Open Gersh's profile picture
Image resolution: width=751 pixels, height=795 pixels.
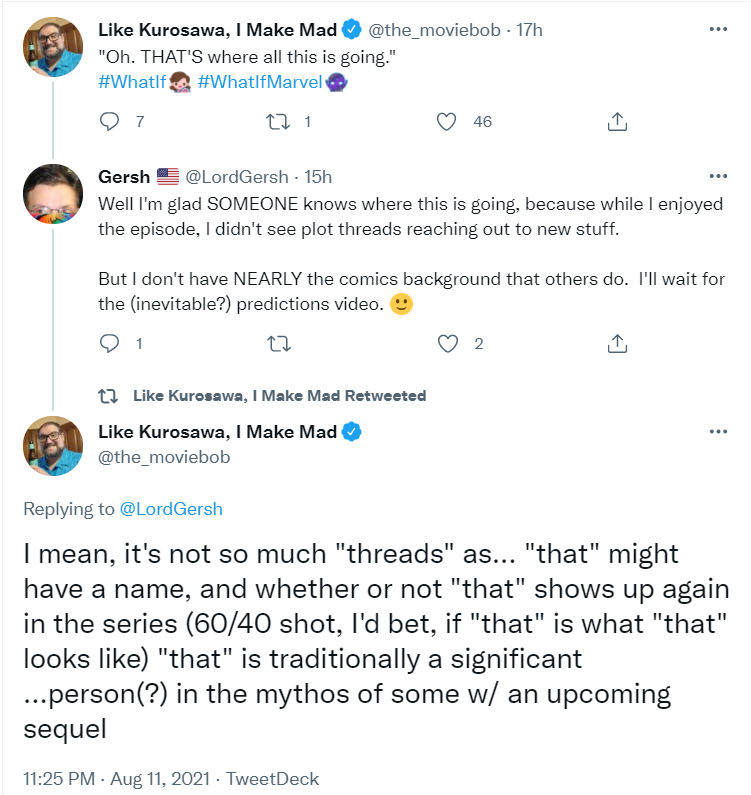coord(53,194)
